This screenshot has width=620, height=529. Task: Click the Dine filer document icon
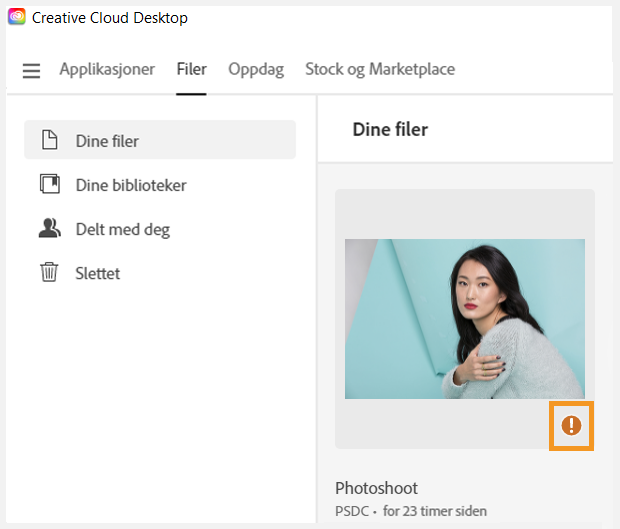(49, 140)
